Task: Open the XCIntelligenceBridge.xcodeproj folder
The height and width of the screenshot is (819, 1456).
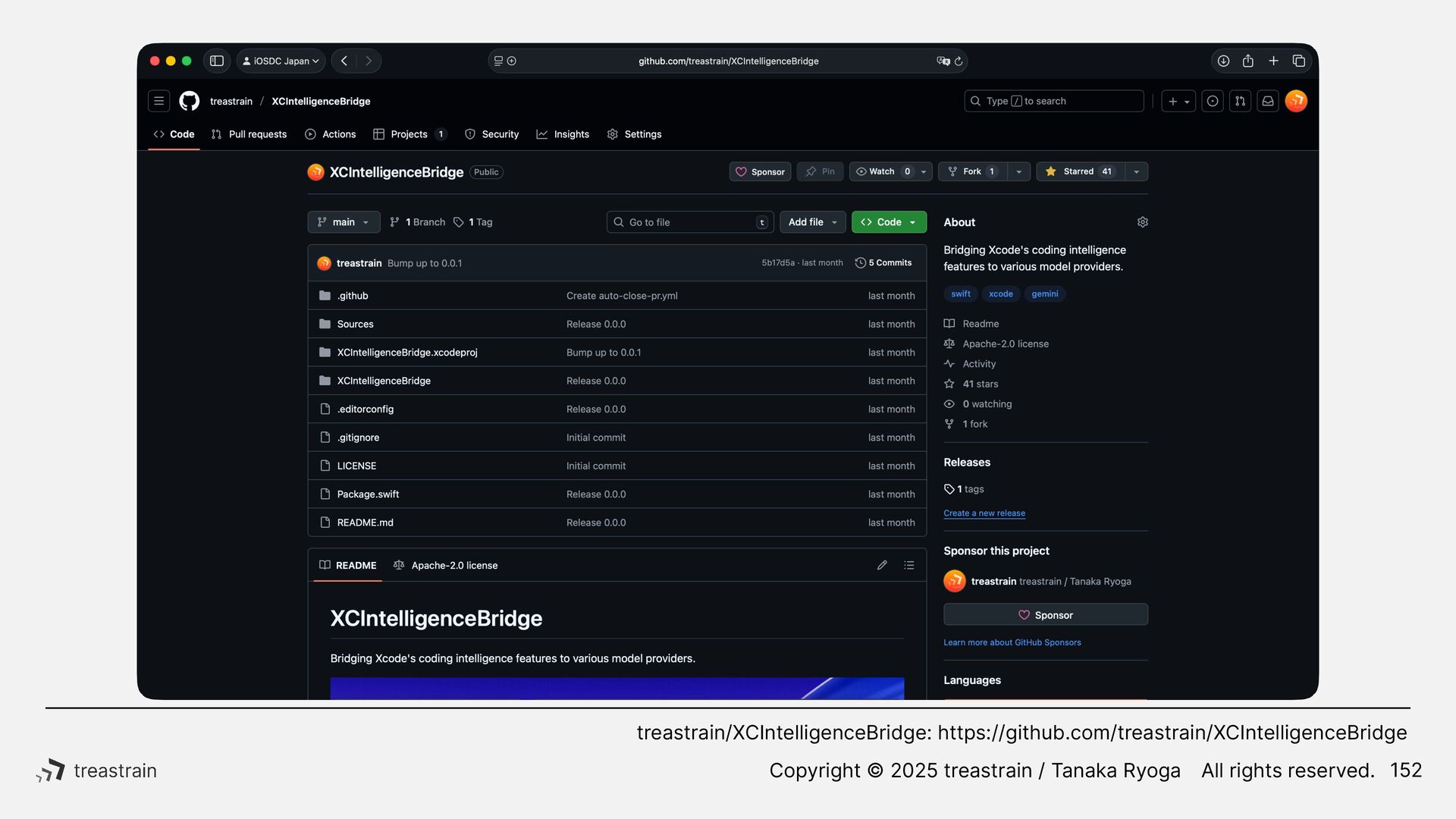Action: click(407, 353)
